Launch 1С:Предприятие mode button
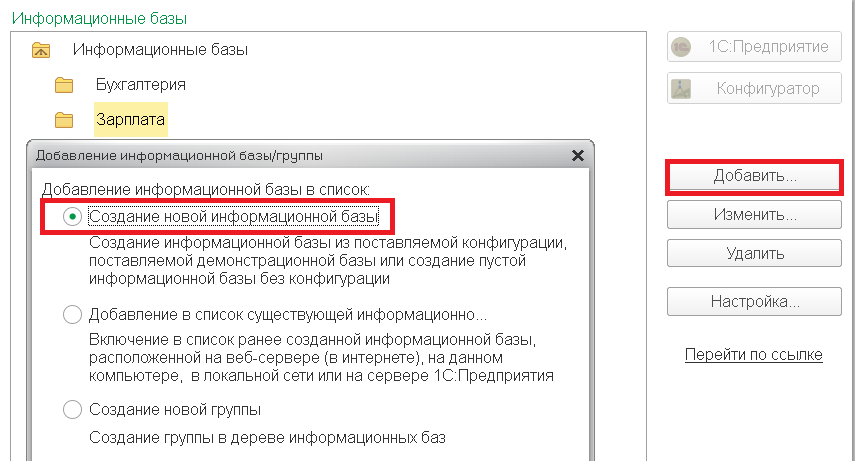 pos(755,47)
